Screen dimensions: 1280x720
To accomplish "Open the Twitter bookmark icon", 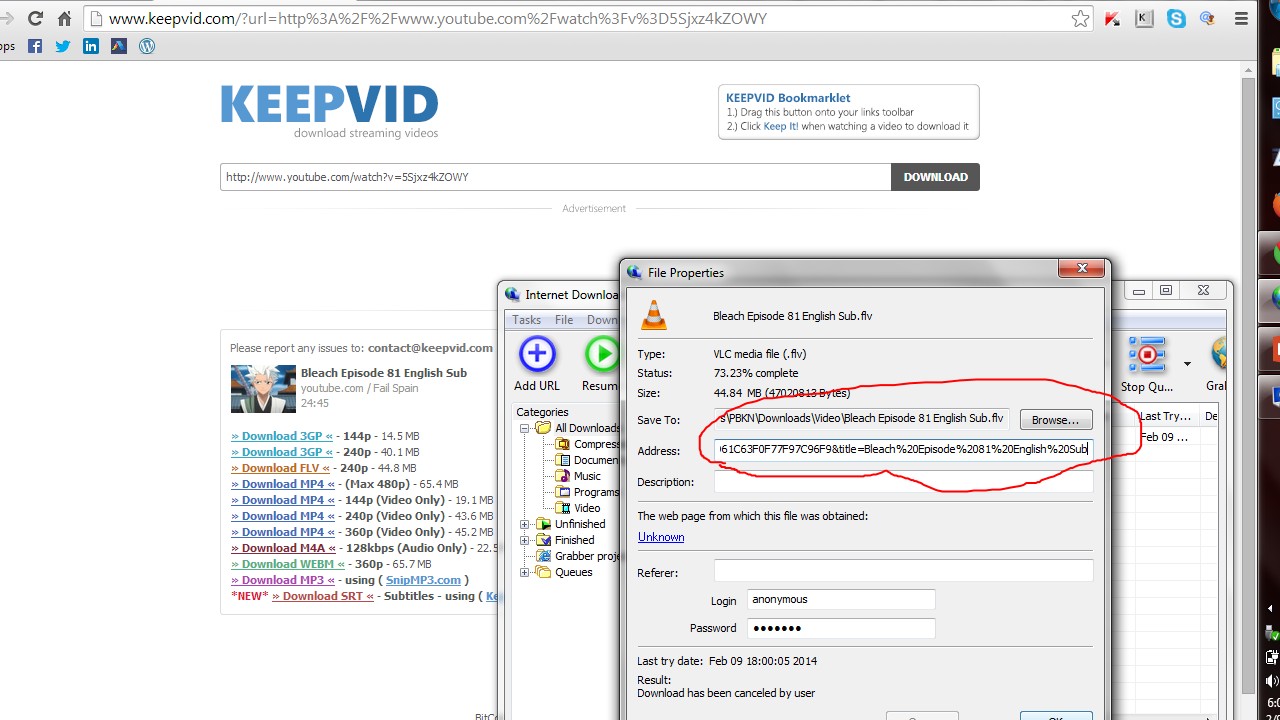I will click(63, 46).
